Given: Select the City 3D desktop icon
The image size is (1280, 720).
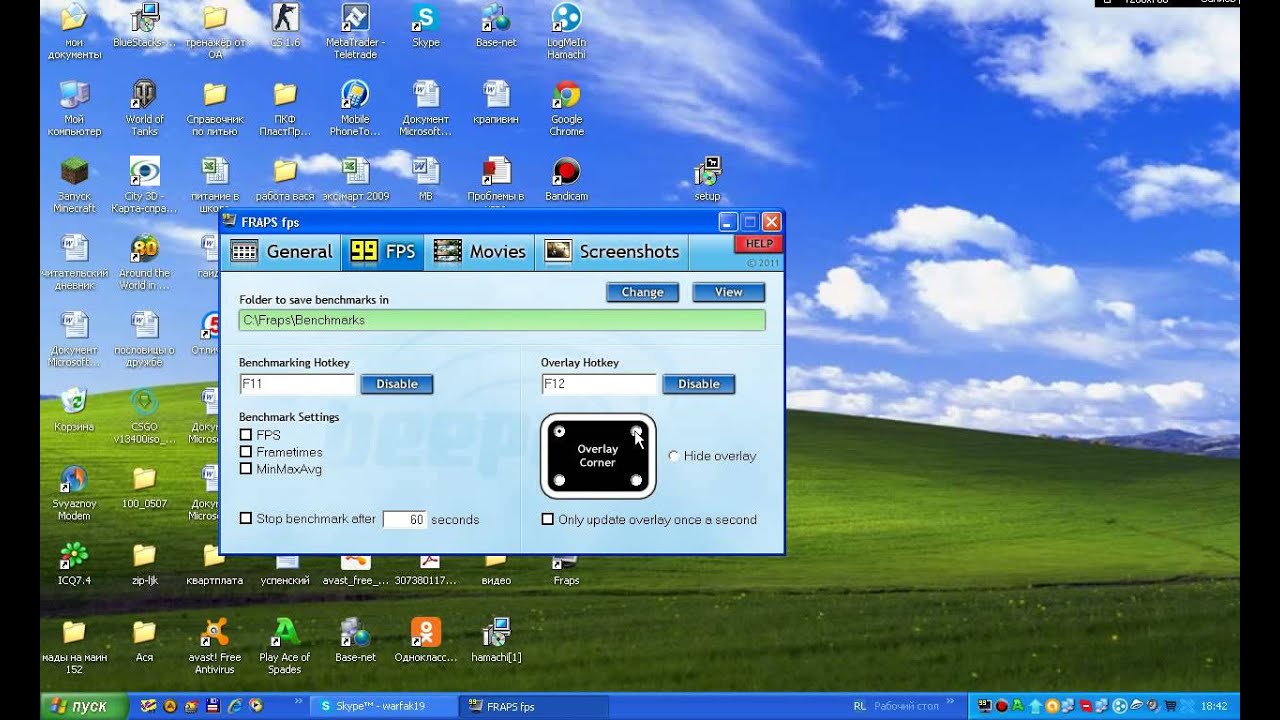Looking at the screenshot, I should point(145,185).
